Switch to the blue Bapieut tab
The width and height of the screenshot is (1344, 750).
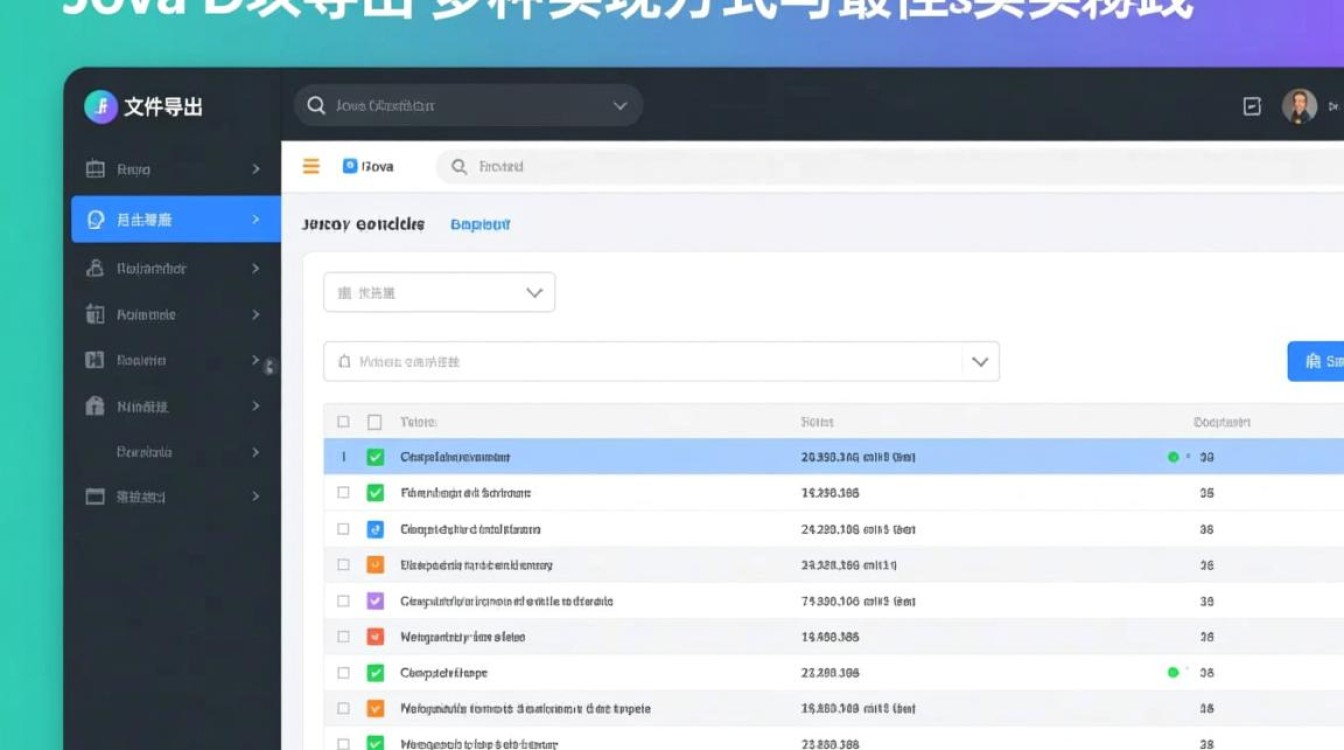pos(481,224)
